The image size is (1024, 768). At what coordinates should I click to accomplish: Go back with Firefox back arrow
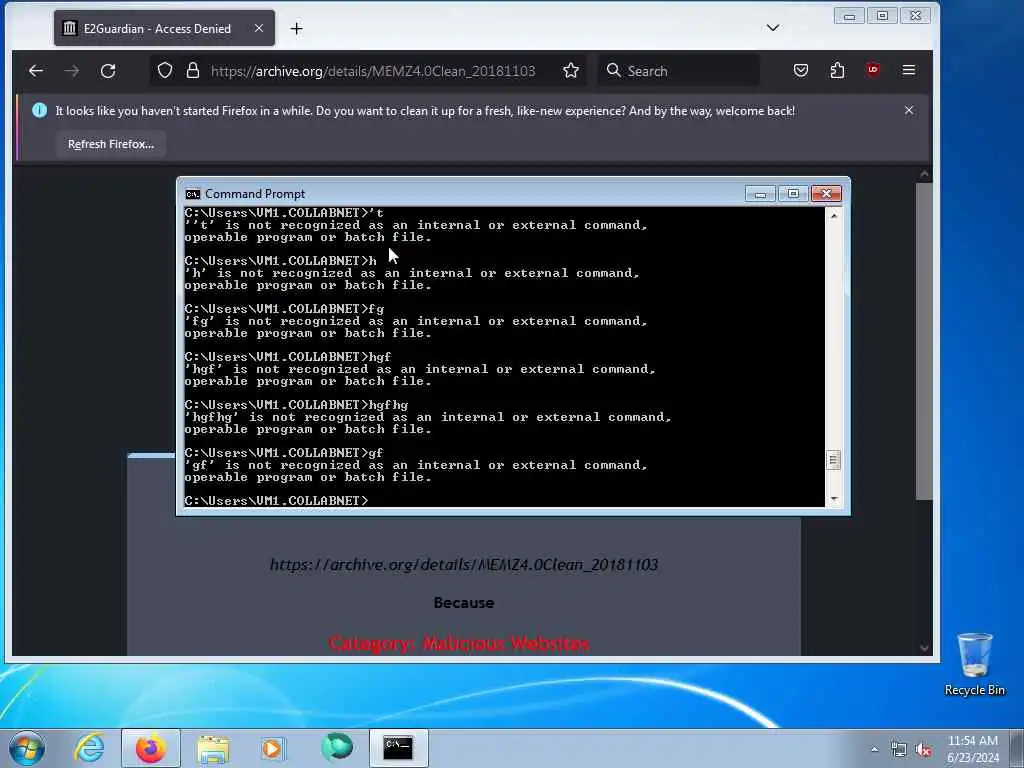36,71
